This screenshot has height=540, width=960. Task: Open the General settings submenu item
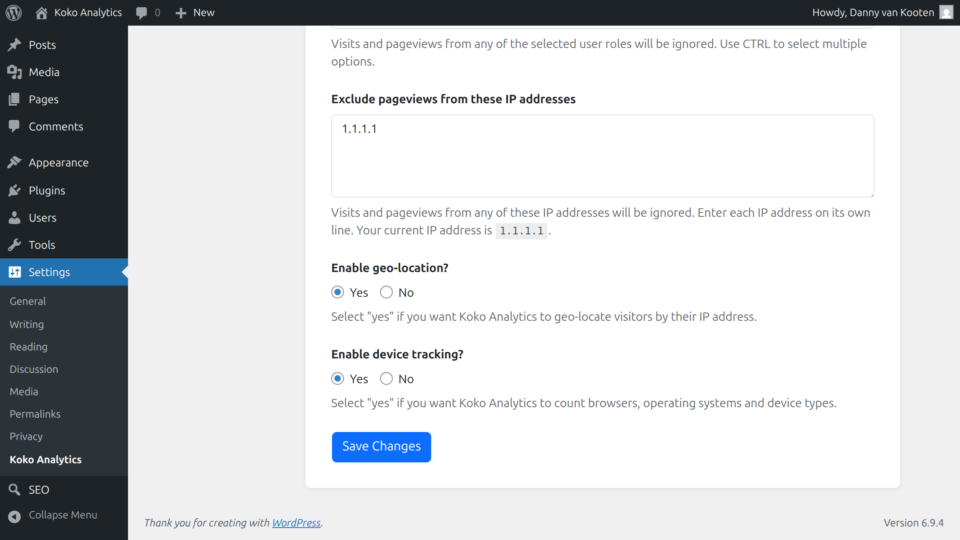click(28, 301)
